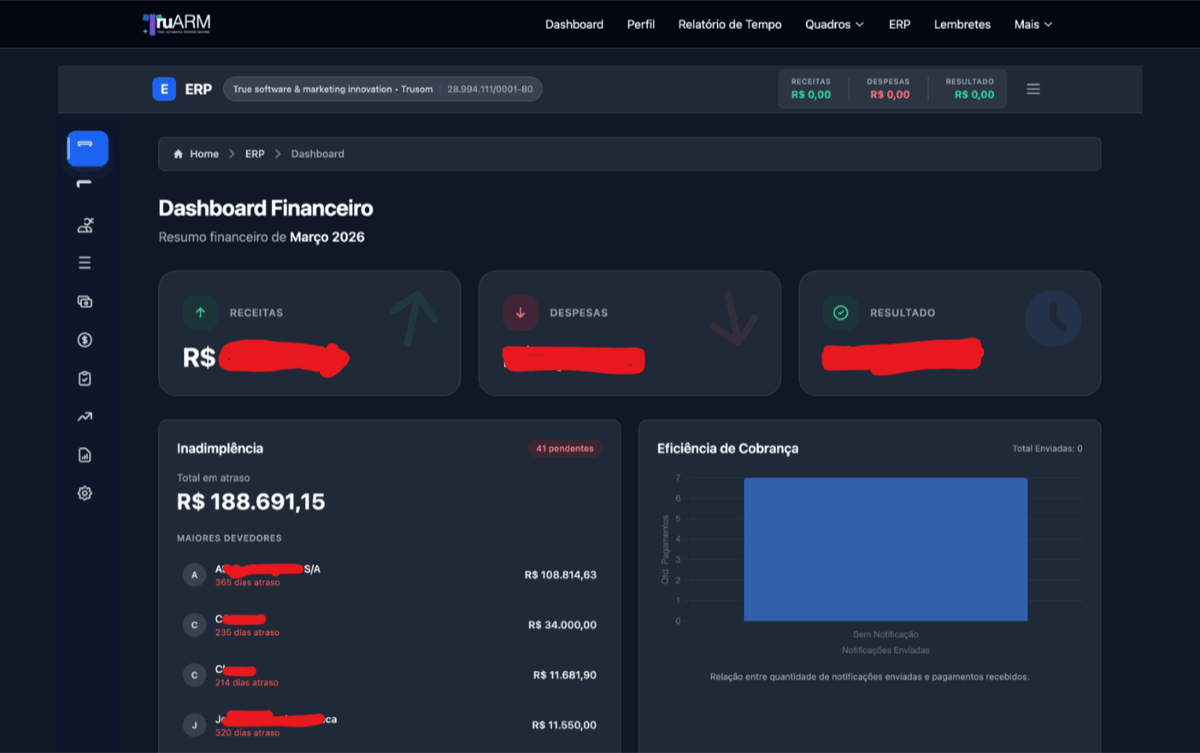Open ERP in the top navigation bar
Viewport: 1200px width, 753px height.
(899, 24)
